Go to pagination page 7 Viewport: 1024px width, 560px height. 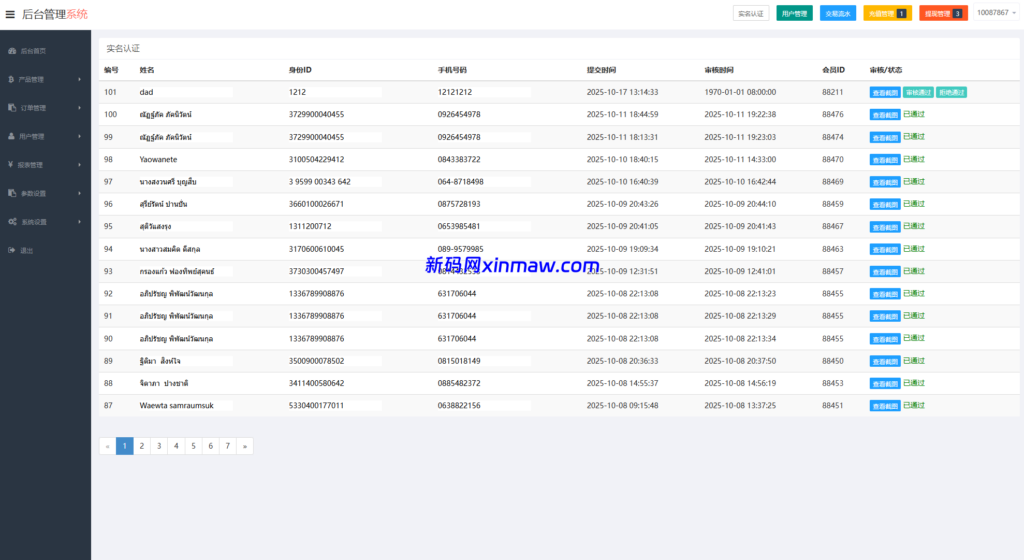(227, 446)
